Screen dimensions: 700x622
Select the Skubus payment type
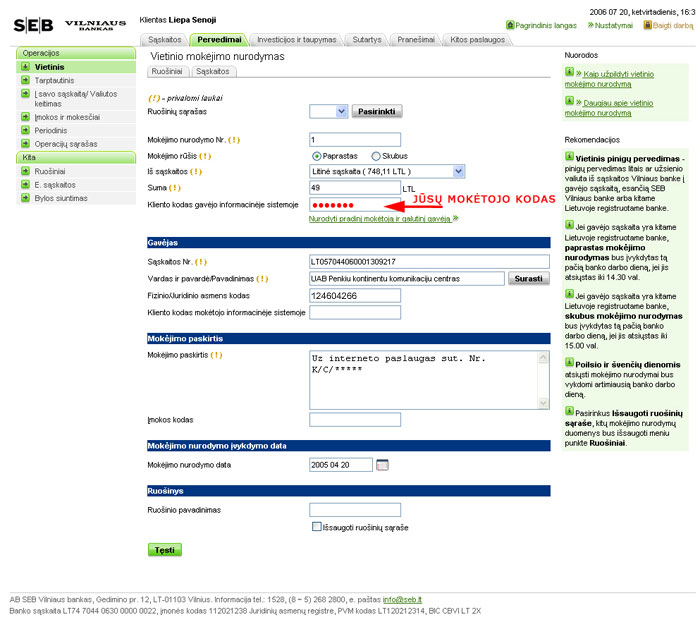[376, 156]
